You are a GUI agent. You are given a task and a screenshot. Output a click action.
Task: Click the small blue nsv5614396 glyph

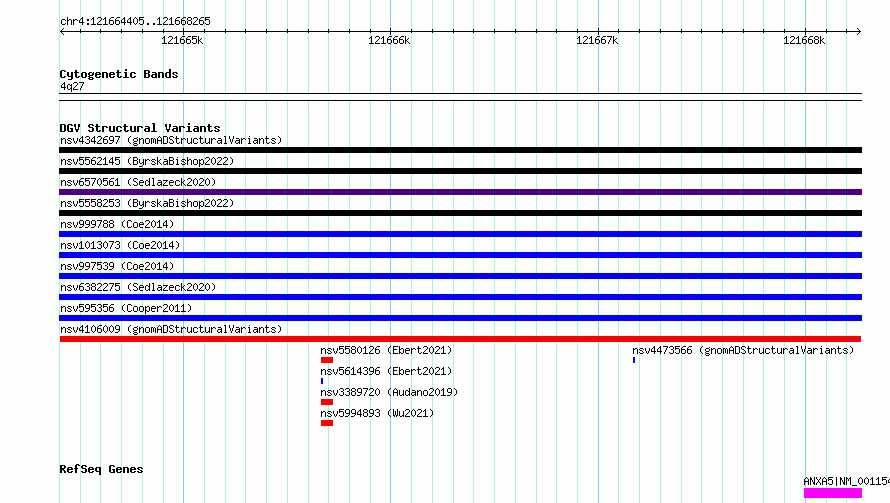(322, 382)
